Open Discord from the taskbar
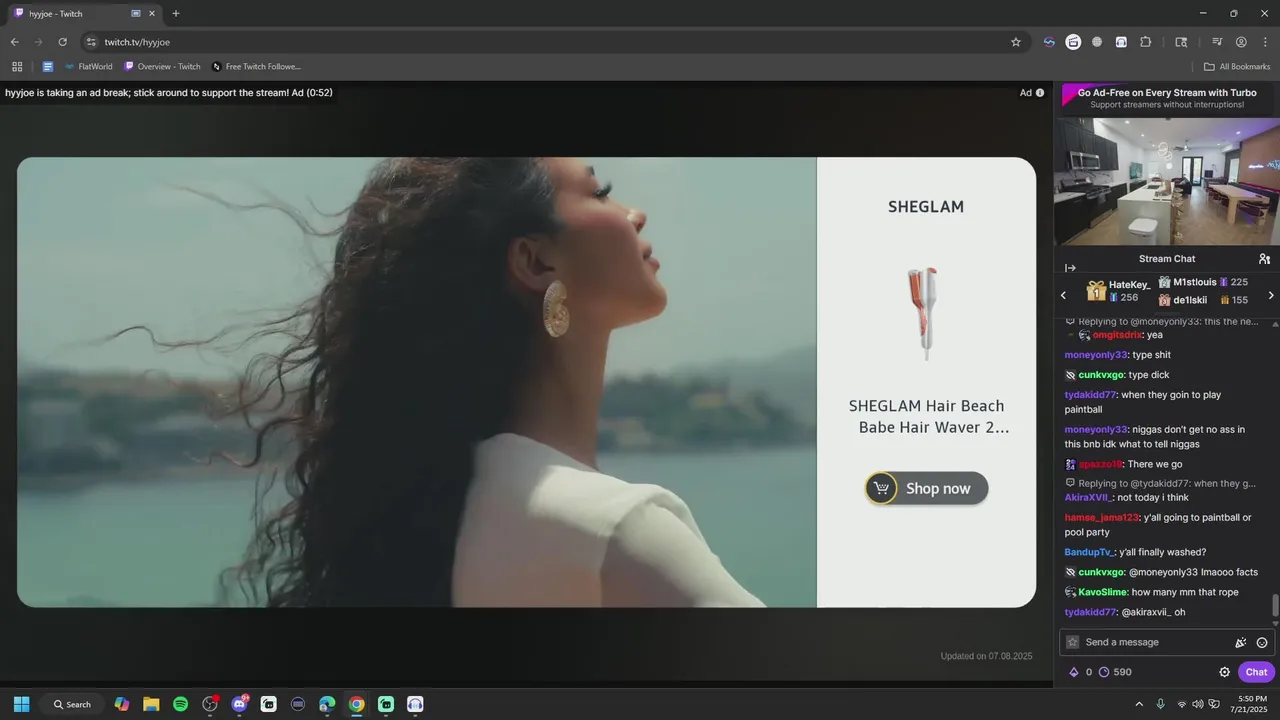 [239, 704]
